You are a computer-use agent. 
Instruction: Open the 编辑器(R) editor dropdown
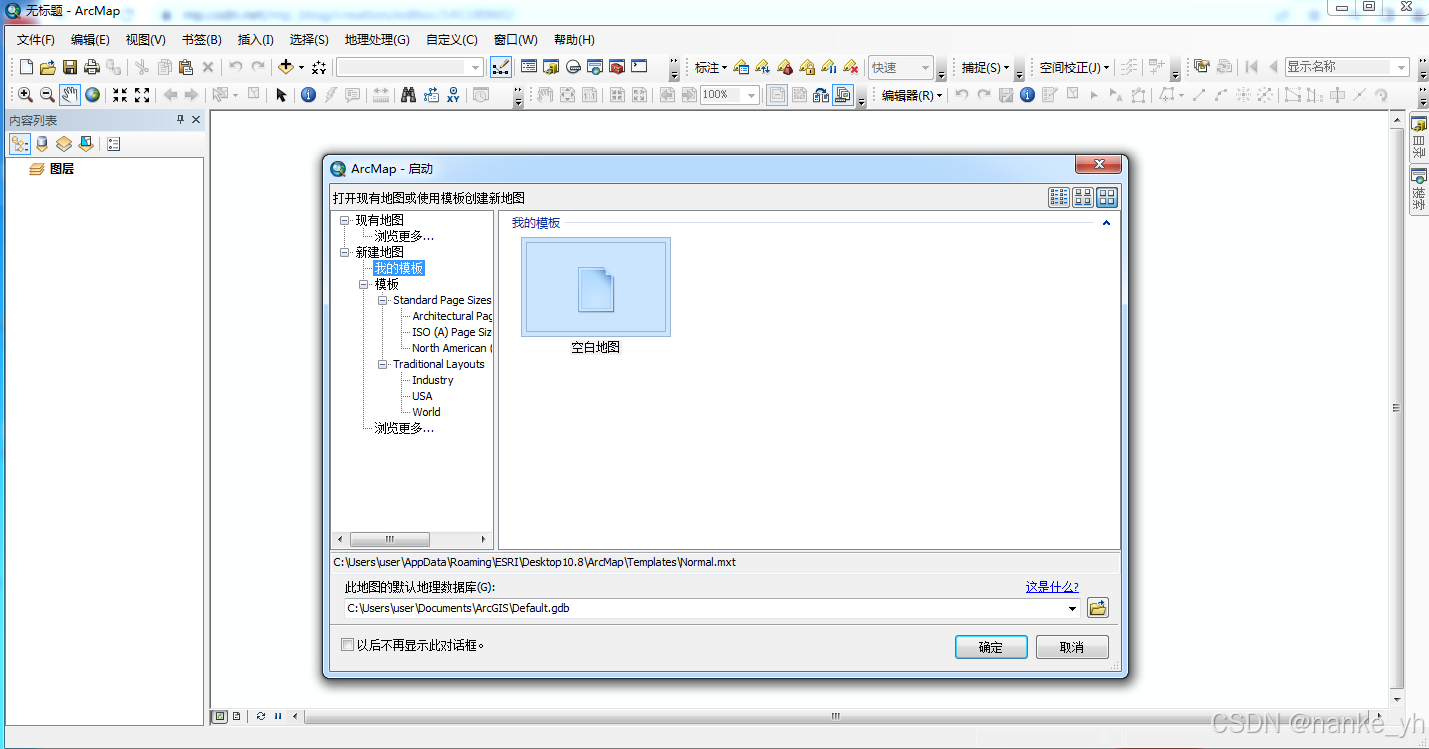coord(911,95)
